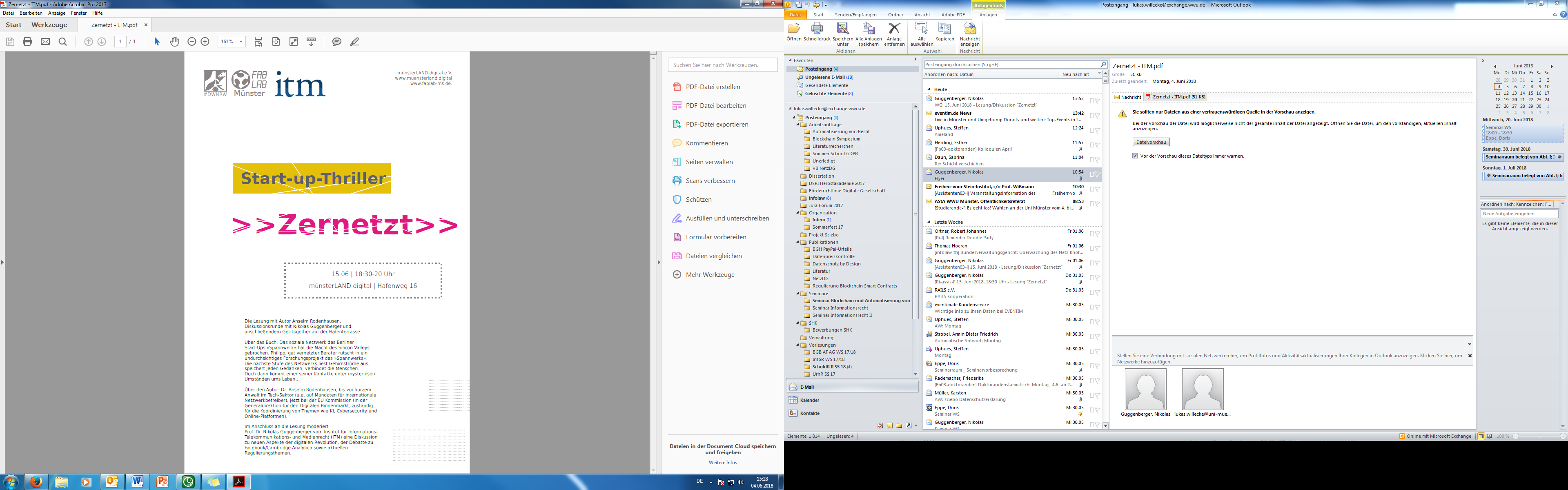The image size is (1568, 490).
Task: Click the add comment speech bubble icon
Action: pyautogui.click(x=336, y=41)
